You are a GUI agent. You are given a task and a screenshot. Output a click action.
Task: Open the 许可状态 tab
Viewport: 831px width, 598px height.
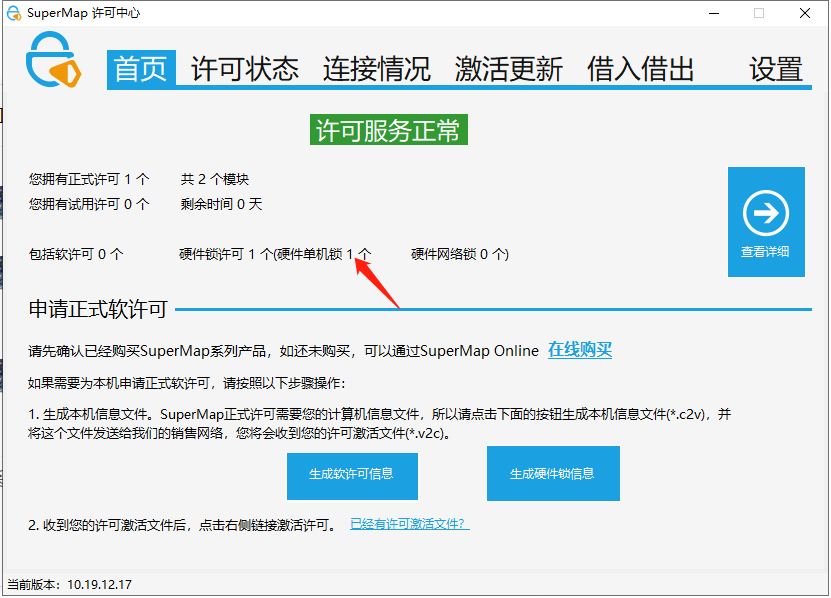tap(244, 69)
